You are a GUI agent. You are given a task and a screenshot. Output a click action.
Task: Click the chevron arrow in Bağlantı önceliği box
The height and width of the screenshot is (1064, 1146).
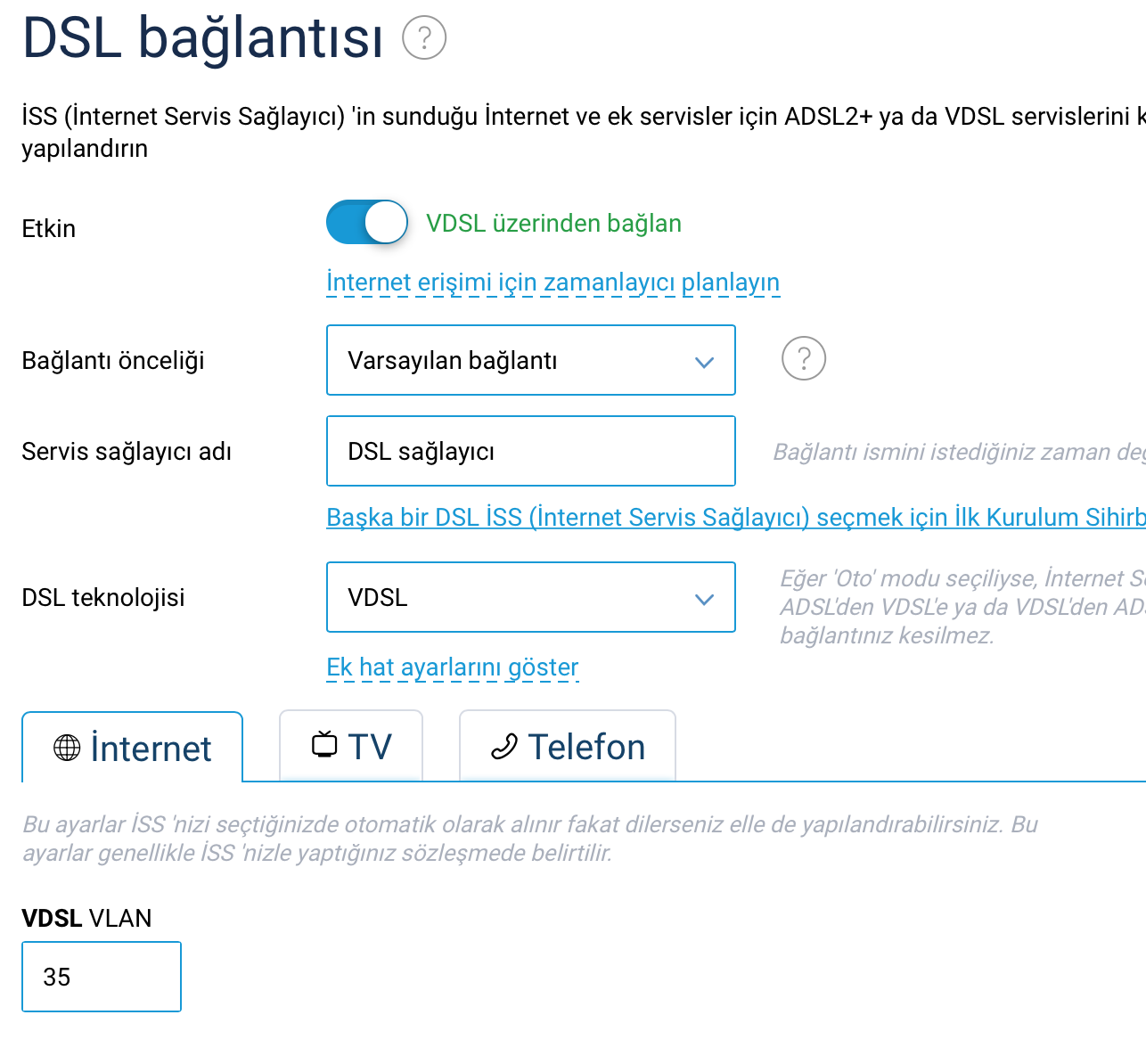(x=704, y=362)
